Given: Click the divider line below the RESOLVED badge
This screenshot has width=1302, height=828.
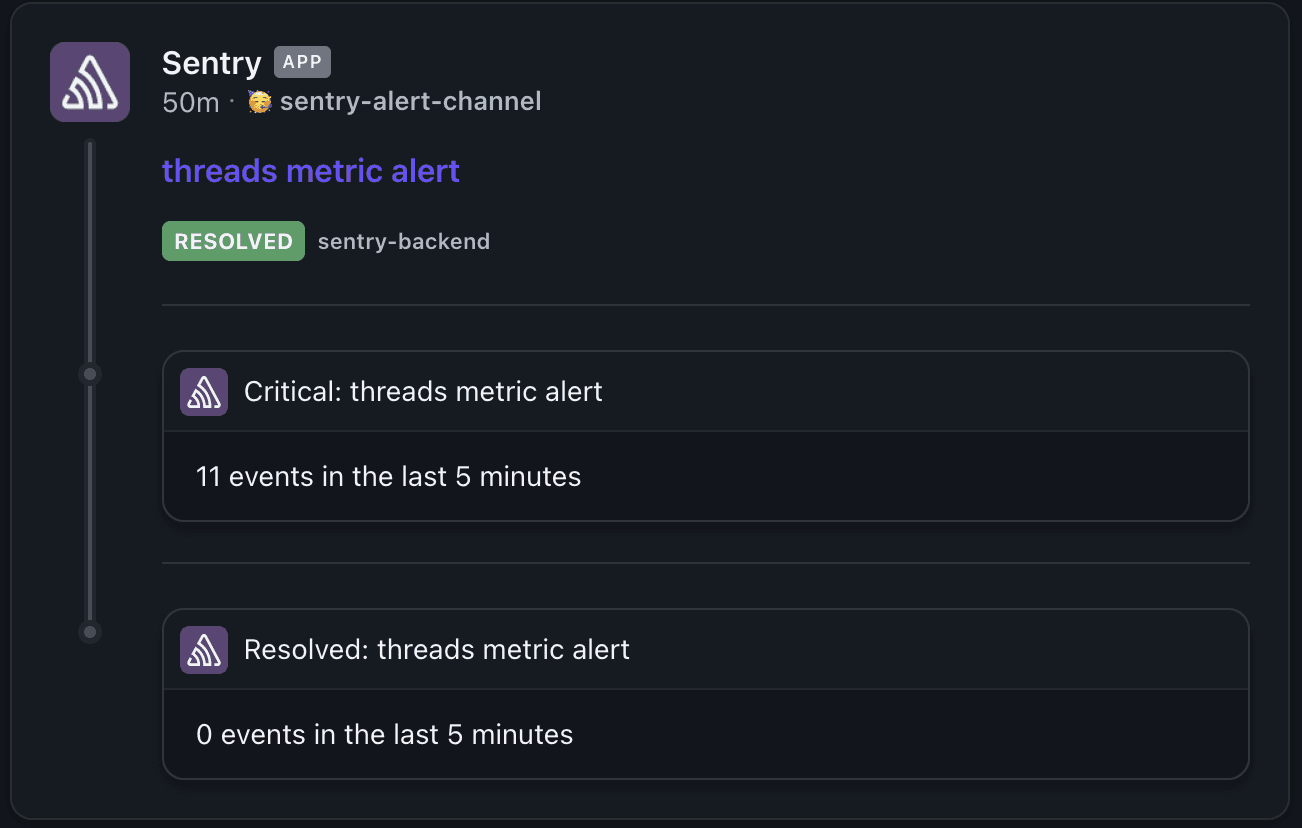Looking at the screenshot, I should [705, 304].
